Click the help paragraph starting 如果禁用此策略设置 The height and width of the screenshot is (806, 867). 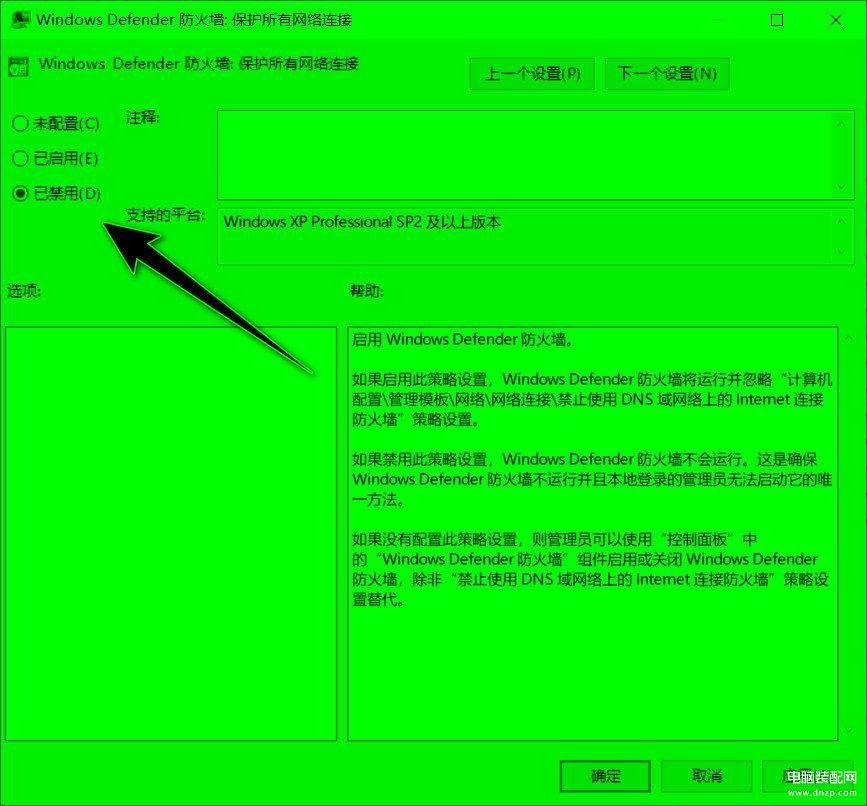click(x=592, y=479)
